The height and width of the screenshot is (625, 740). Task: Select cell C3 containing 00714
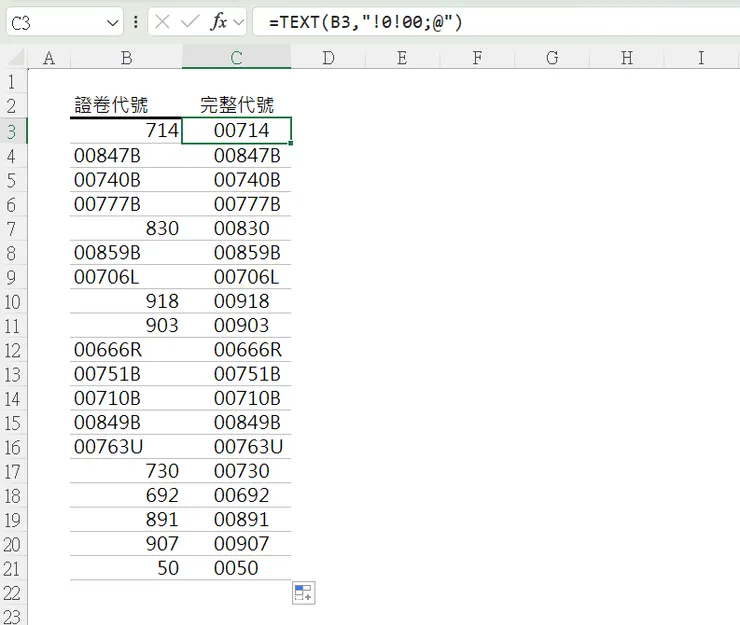tap(236, 131)
